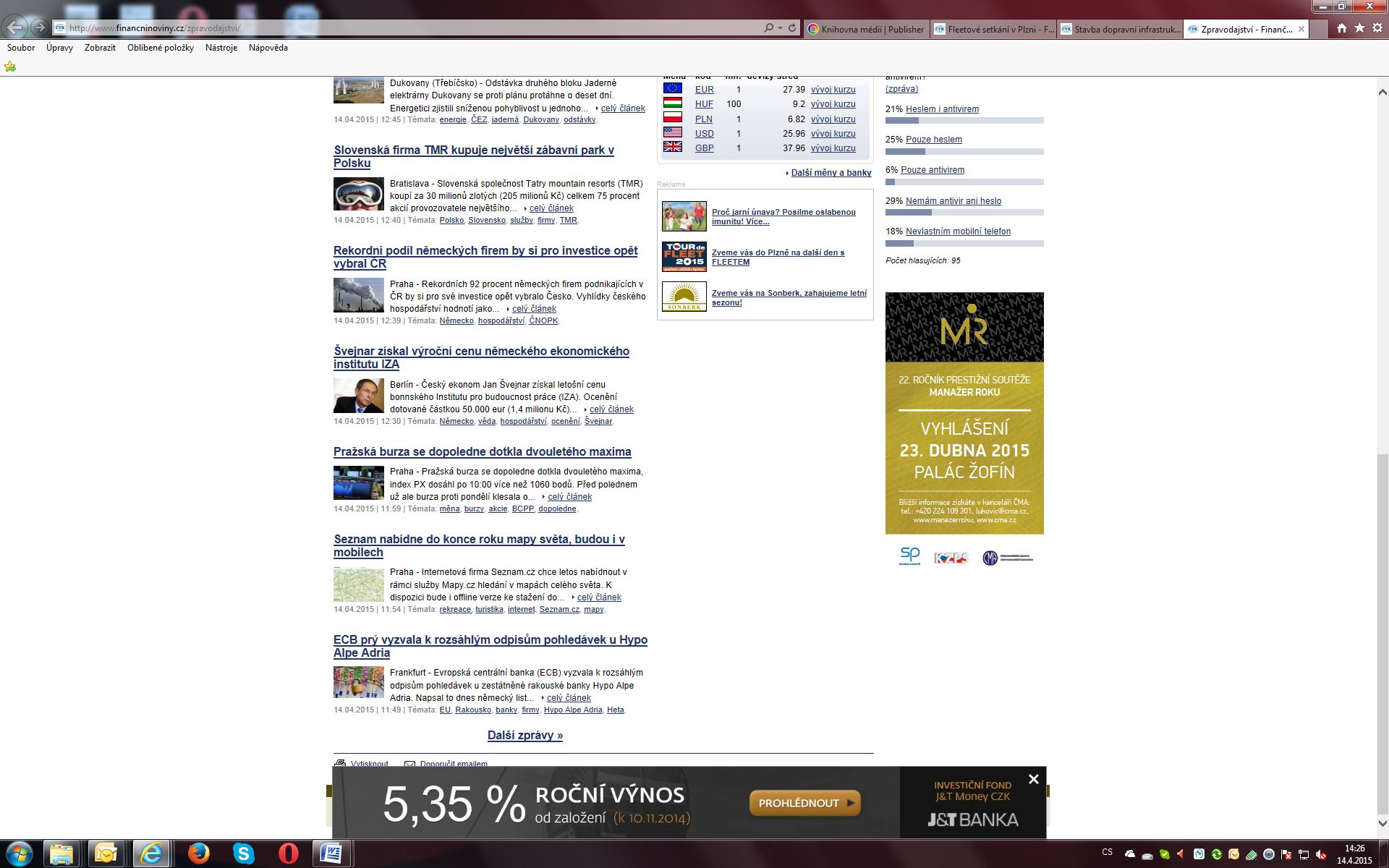Open the Zobrazit menu

pyautogui.click(x=100, y=48)
